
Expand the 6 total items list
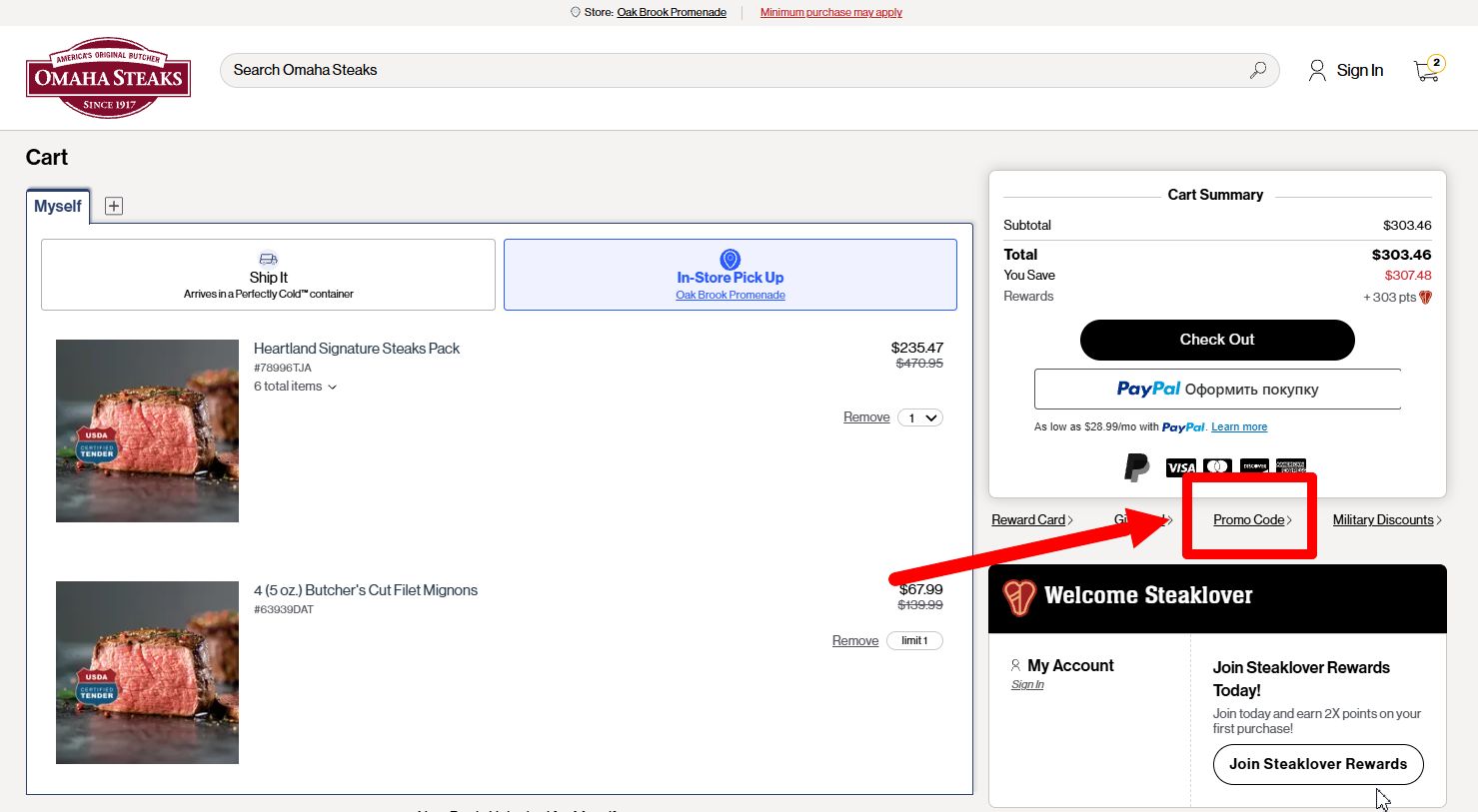[x=295, y=387]
